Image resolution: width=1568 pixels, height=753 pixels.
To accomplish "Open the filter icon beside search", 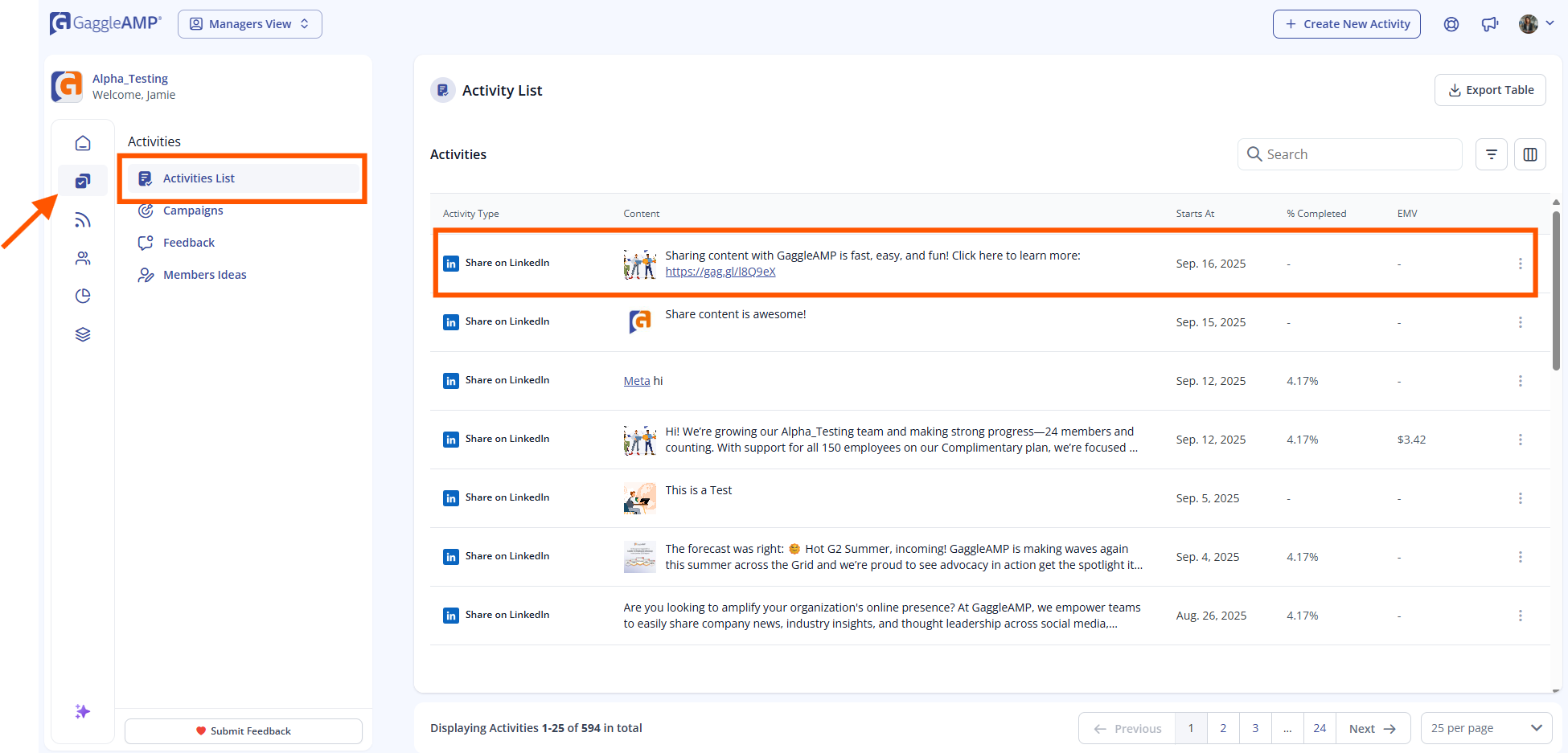I will click(x=1492, y=154).
